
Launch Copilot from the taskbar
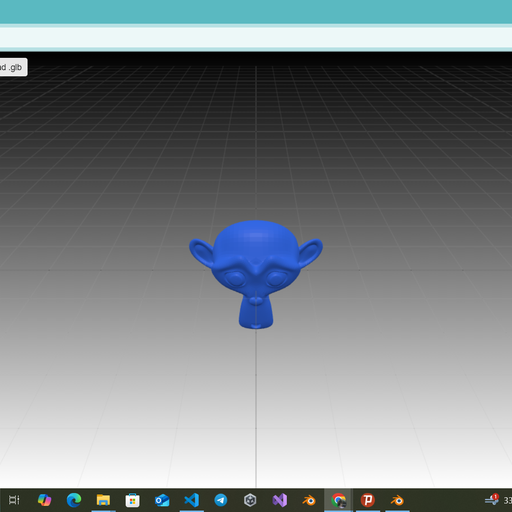tap(44, 500)
